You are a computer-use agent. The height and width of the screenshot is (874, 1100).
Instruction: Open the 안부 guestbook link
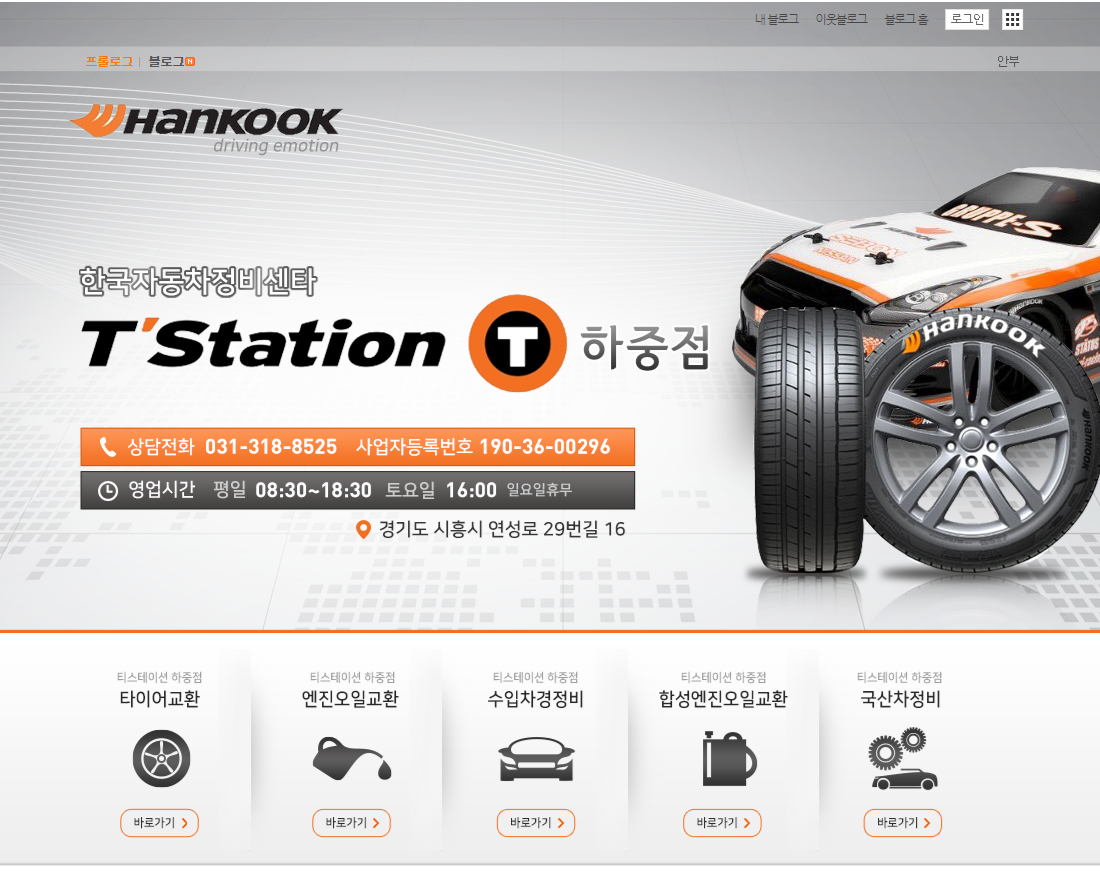(1008, 61)
